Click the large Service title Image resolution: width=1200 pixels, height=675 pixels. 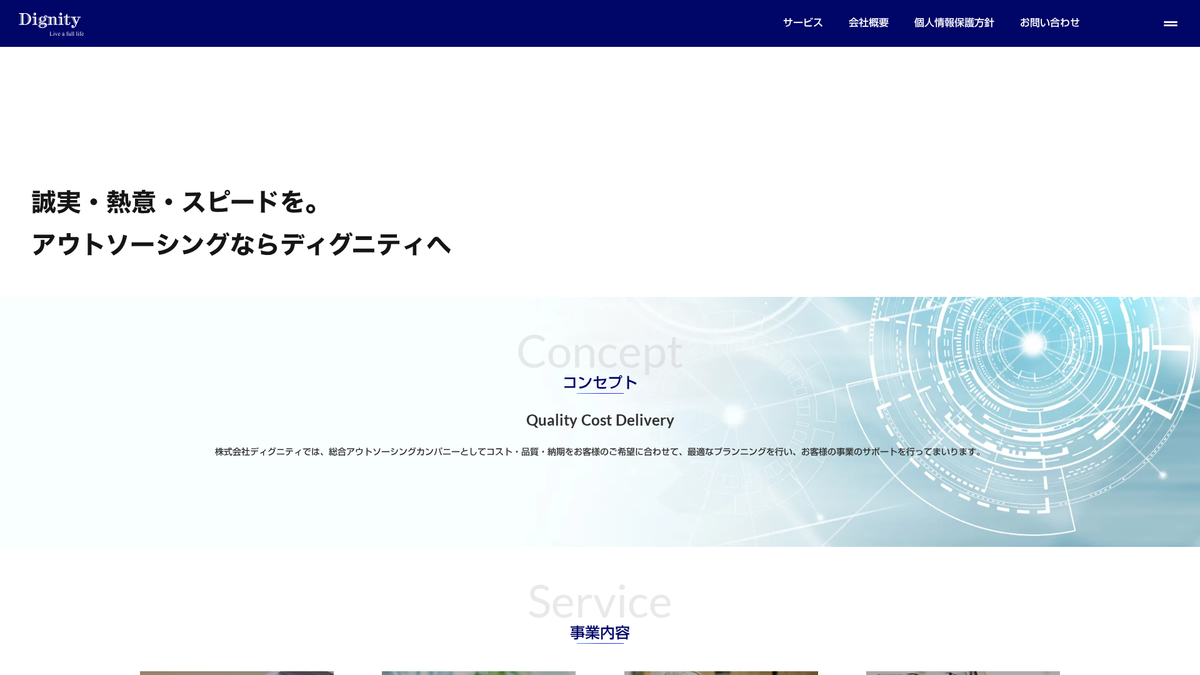600,601
